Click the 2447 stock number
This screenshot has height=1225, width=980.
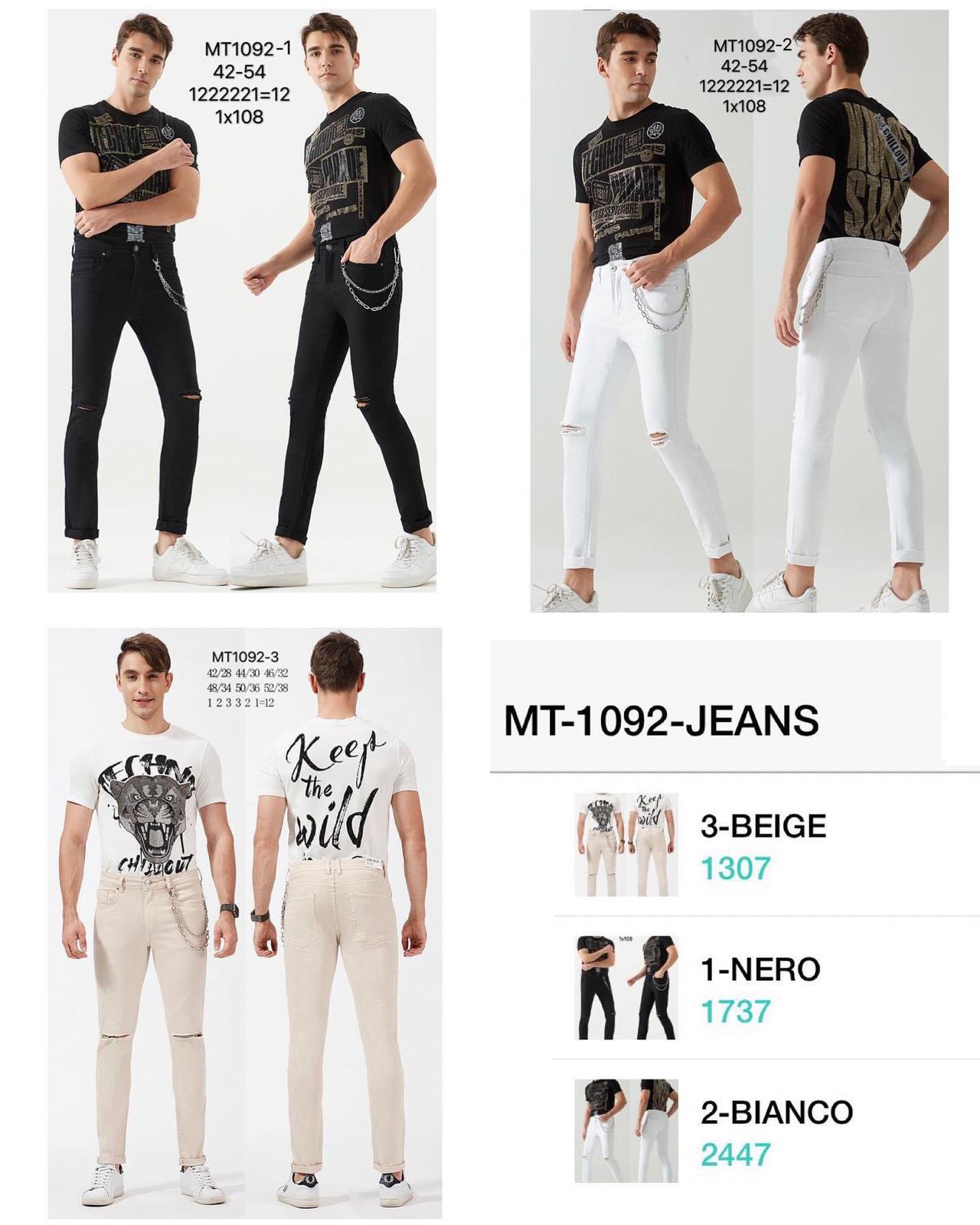(735, 1155)
